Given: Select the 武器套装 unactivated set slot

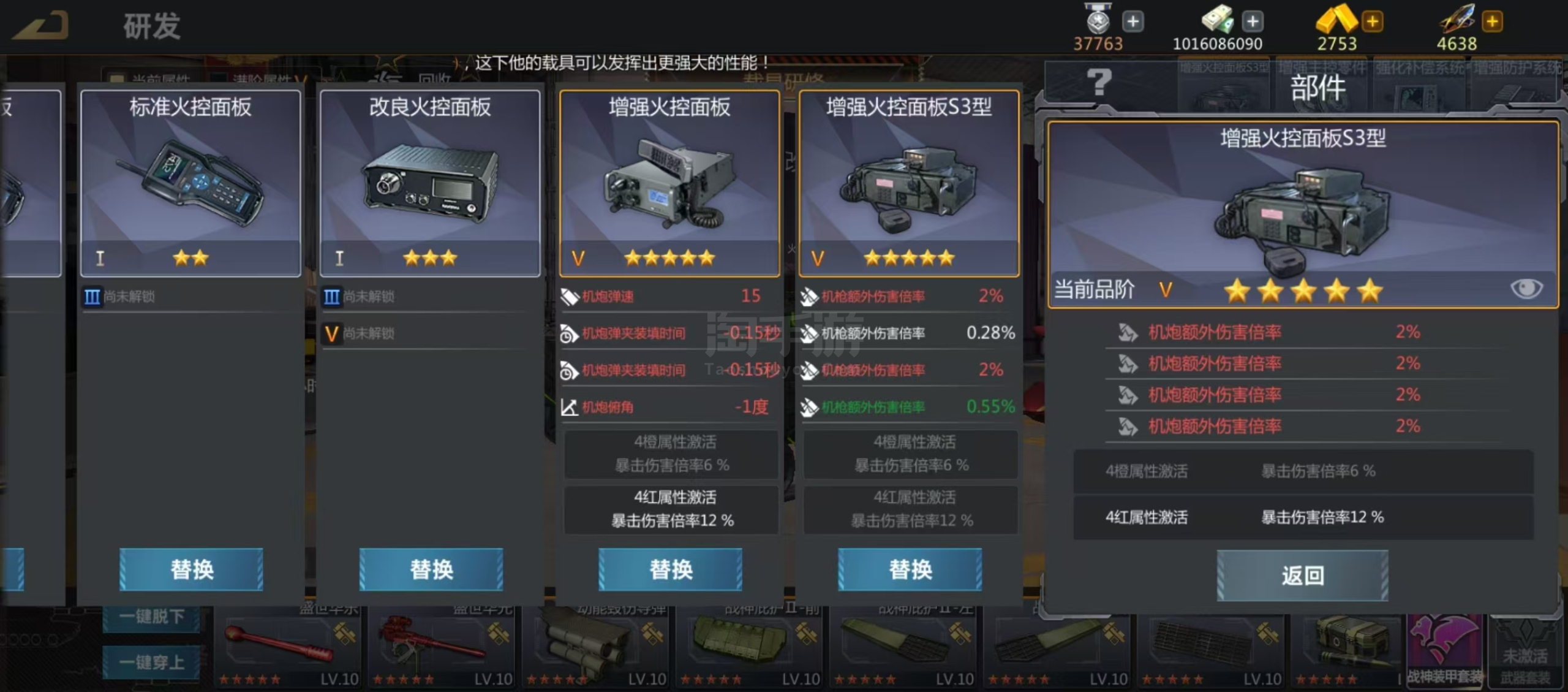Looking at the screenshot, I should click(1525, 651).
